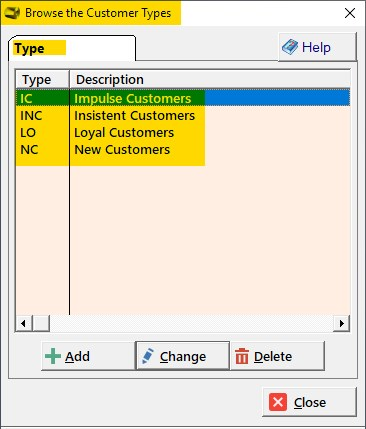Screen dimensions: 366x429
Task: Click the red X icon on Close
Action: click(x=278, y=402)
